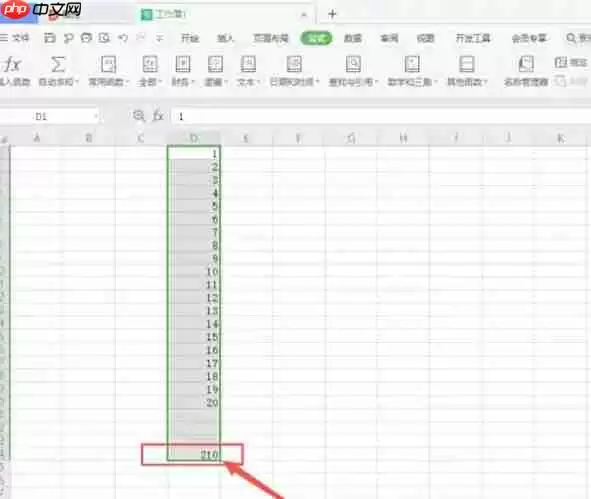Image resolution: width=591 pixels, height=499 pixels.
Task: Open the Lookup and Reference functions icon
Action: coord(353,64)
